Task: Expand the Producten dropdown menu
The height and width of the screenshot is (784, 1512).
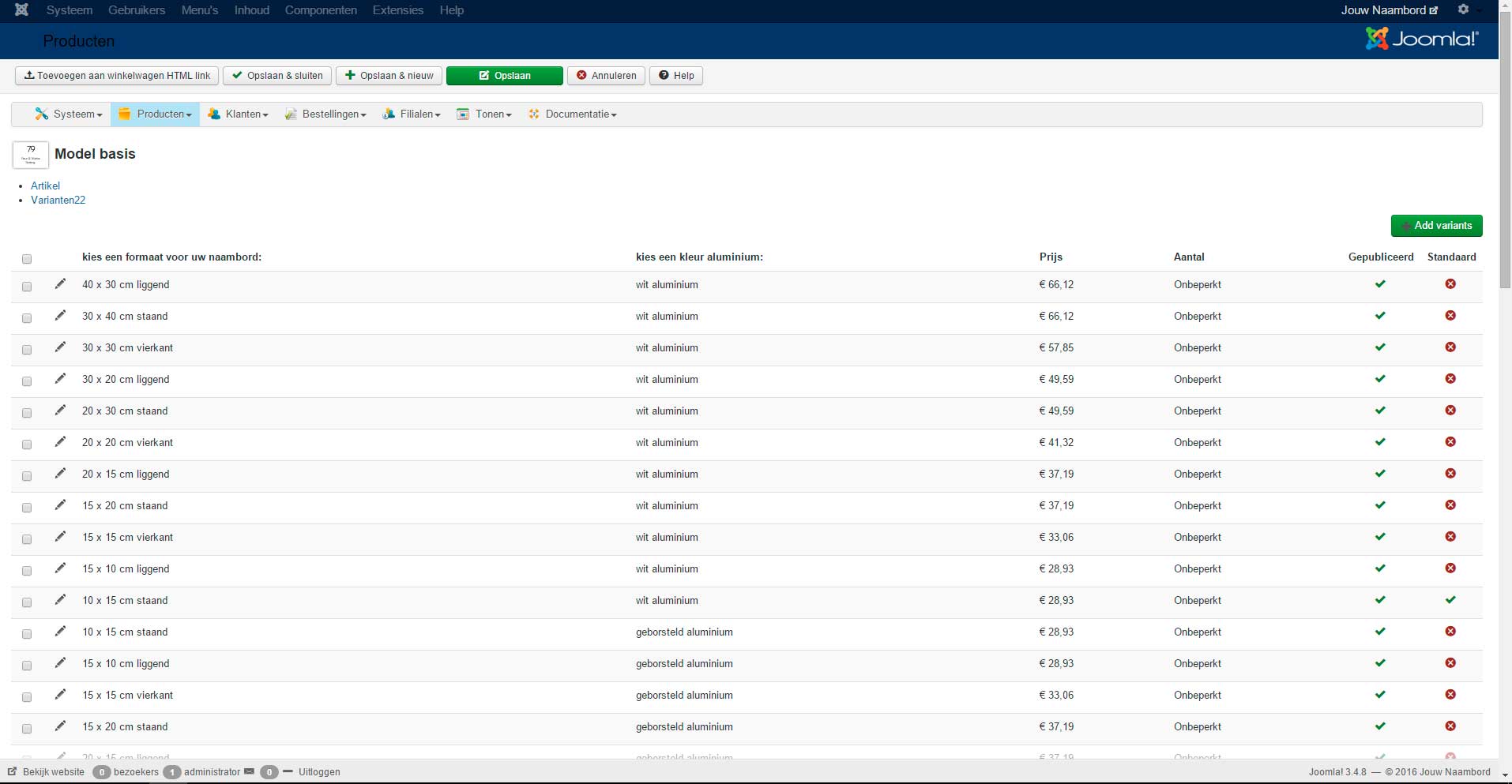Action: click(x=155, y=114)
